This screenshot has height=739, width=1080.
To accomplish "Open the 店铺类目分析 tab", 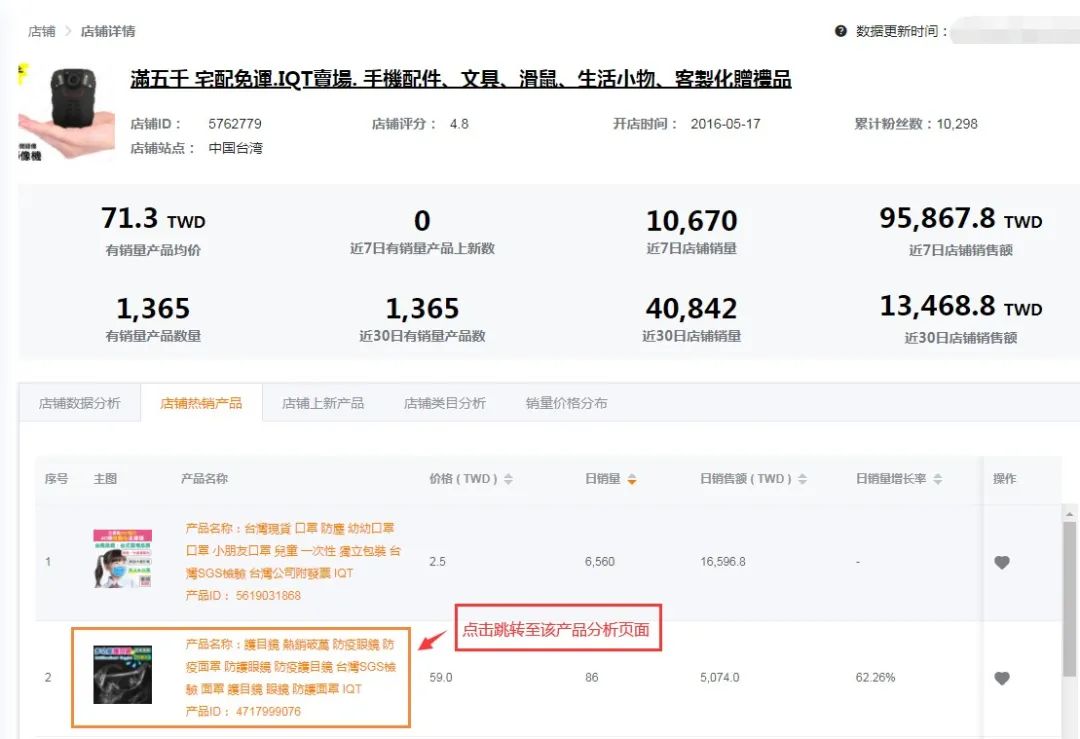I will tap(445, 403).
